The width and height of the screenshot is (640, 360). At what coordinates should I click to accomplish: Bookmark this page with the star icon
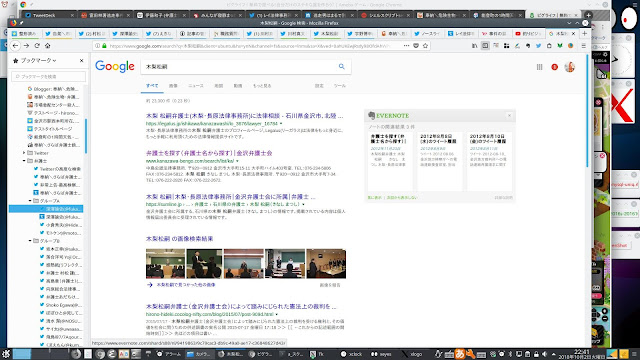pos(425,46)
